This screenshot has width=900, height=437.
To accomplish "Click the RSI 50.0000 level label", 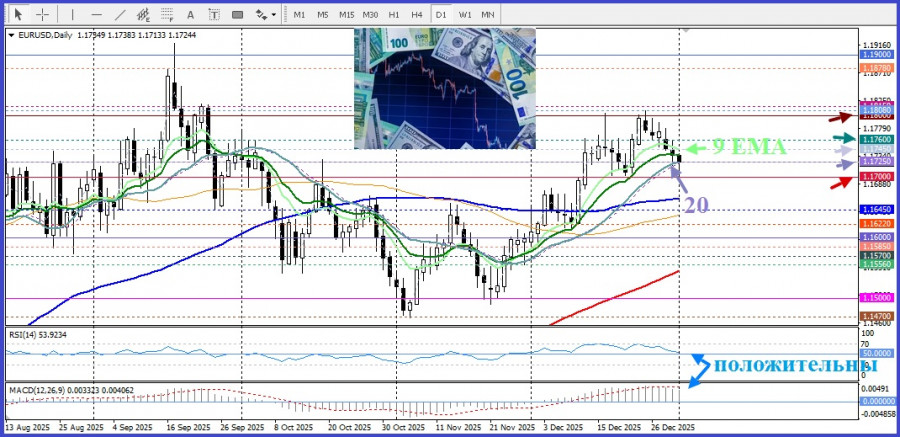I will pyautogui.click(x=876, y=354).
